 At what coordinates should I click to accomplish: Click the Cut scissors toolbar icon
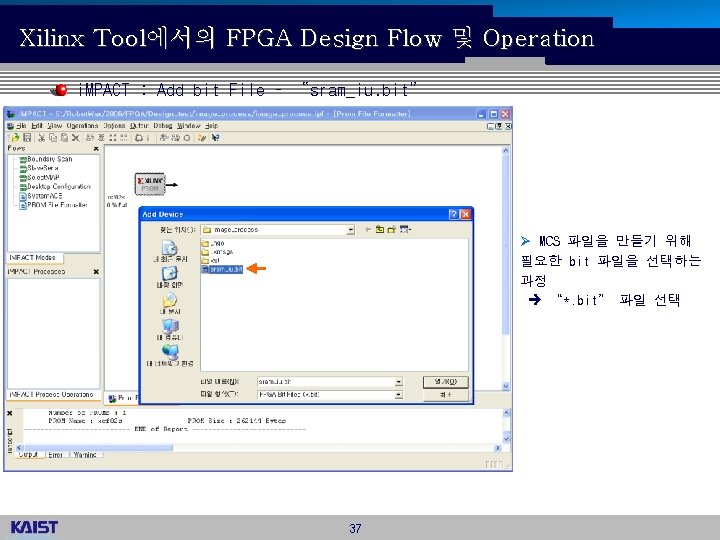[42, 137]
